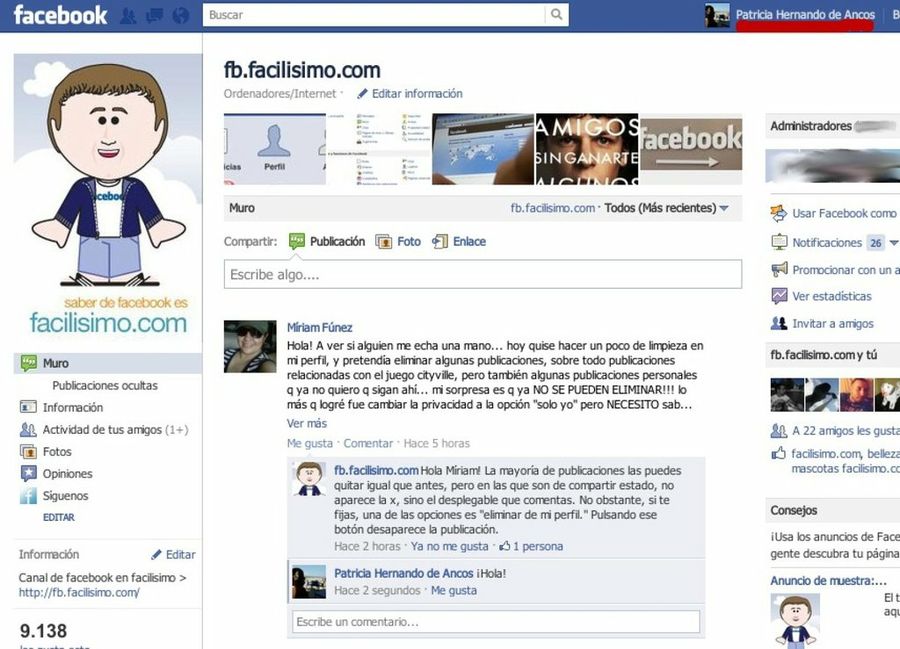Viewport: 900px width, 649px height.
Task: Click the search magnifier icon
Action: pyautogui.click(x=556, y=14)
